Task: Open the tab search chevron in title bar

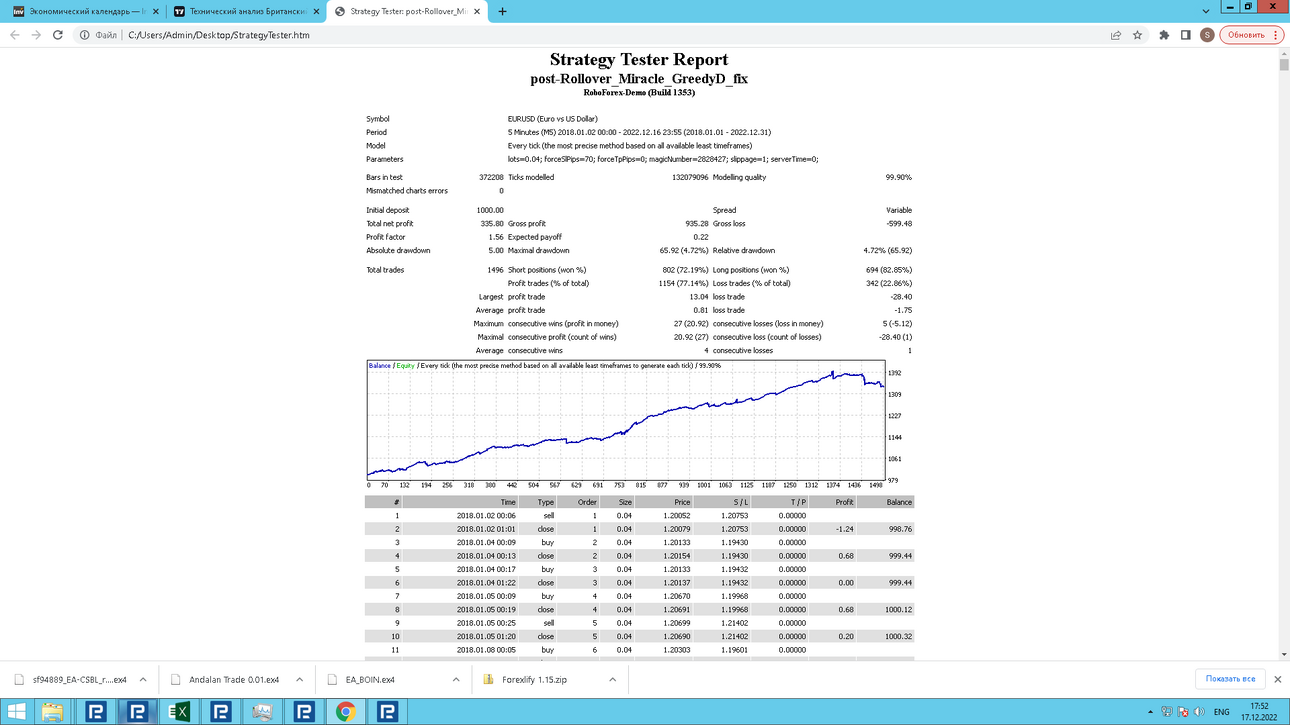Action: (x=1206, y=11)
